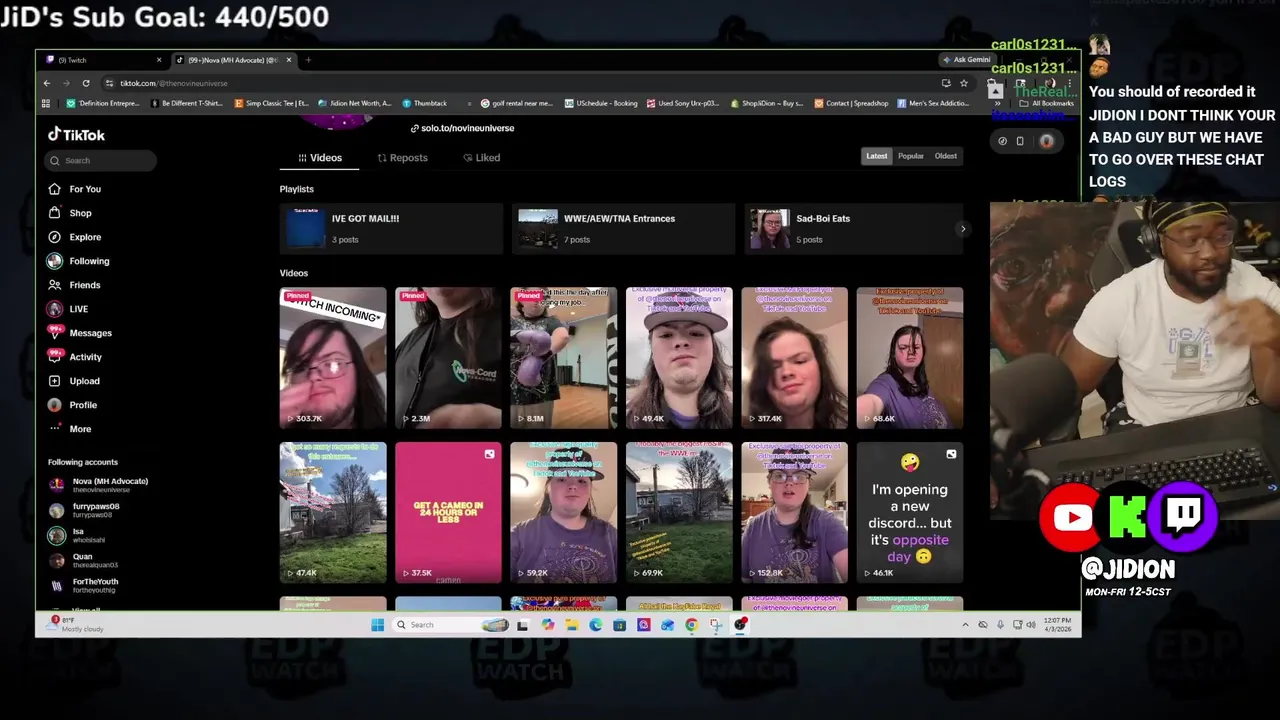
Task: Open pinned video with 303.7K views
Action: click(x=333, y=357)
